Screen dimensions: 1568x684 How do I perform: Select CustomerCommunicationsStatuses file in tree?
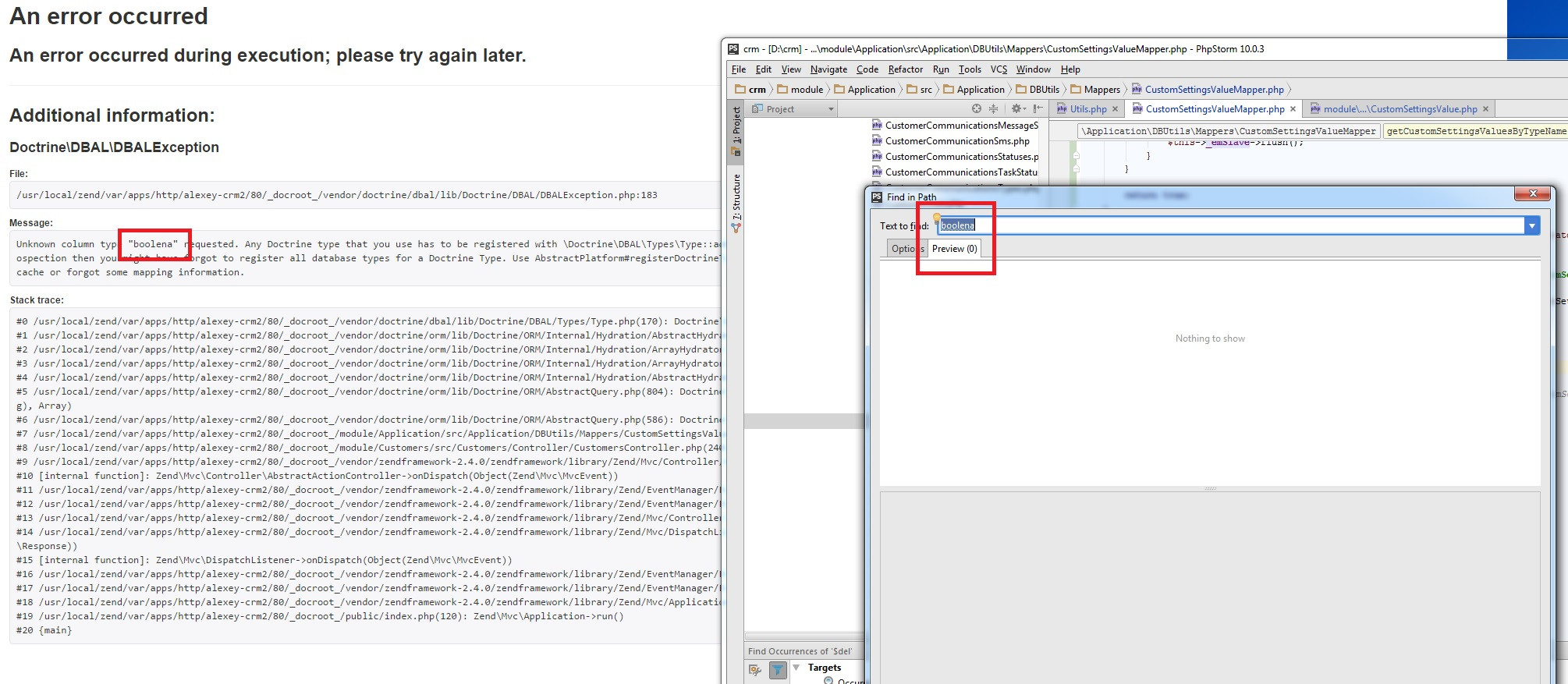[955, 157]
